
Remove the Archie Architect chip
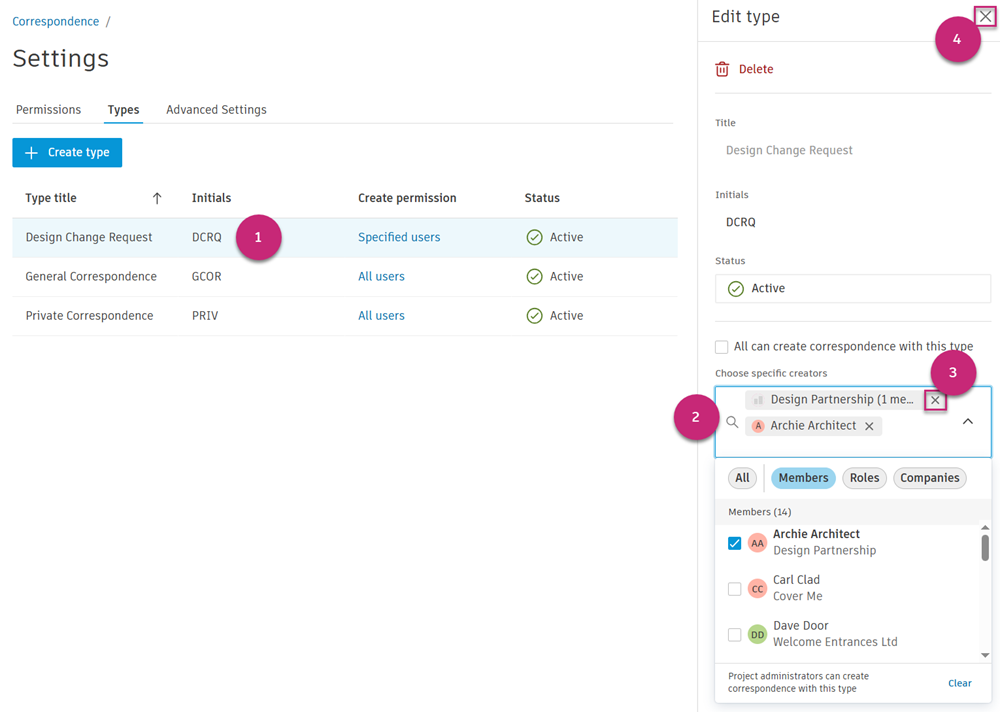(869, 426)
